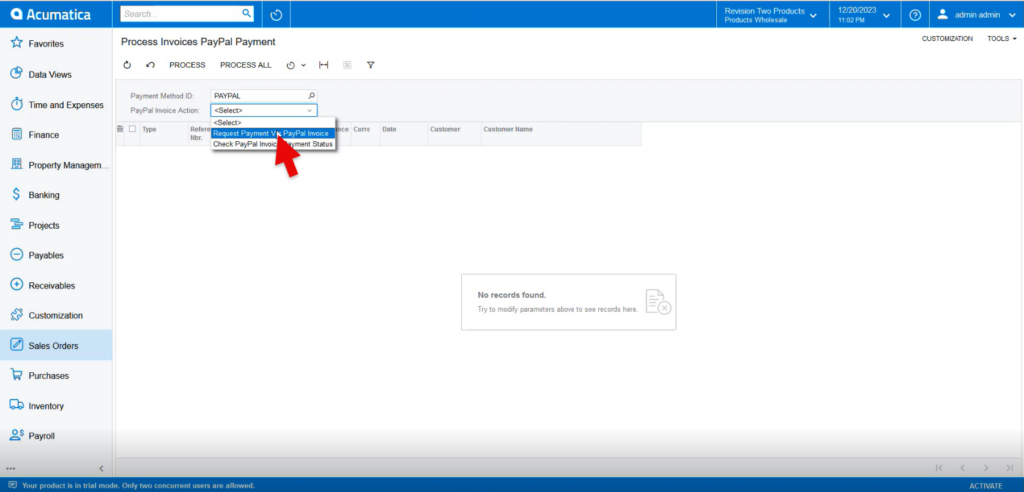
Task: Go to last page pager button
Action: coord(1010,468)
